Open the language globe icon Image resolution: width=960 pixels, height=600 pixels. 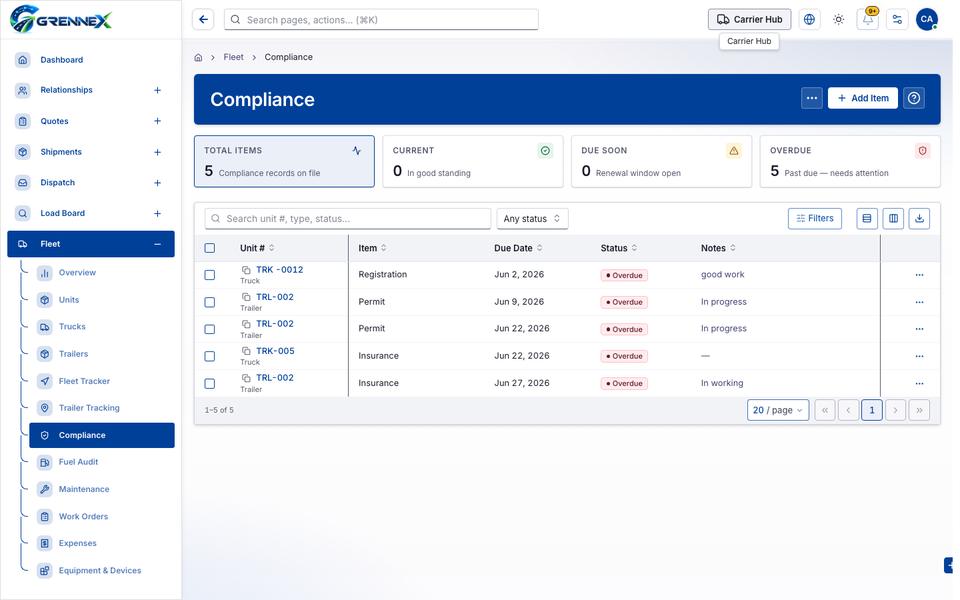809,20
